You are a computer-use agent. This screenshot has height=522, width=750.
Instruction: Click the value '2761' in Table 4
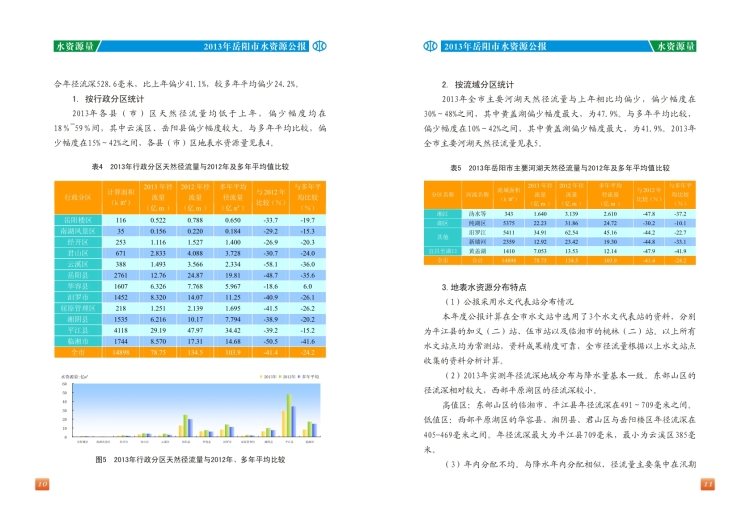click(x=121, y=275)
